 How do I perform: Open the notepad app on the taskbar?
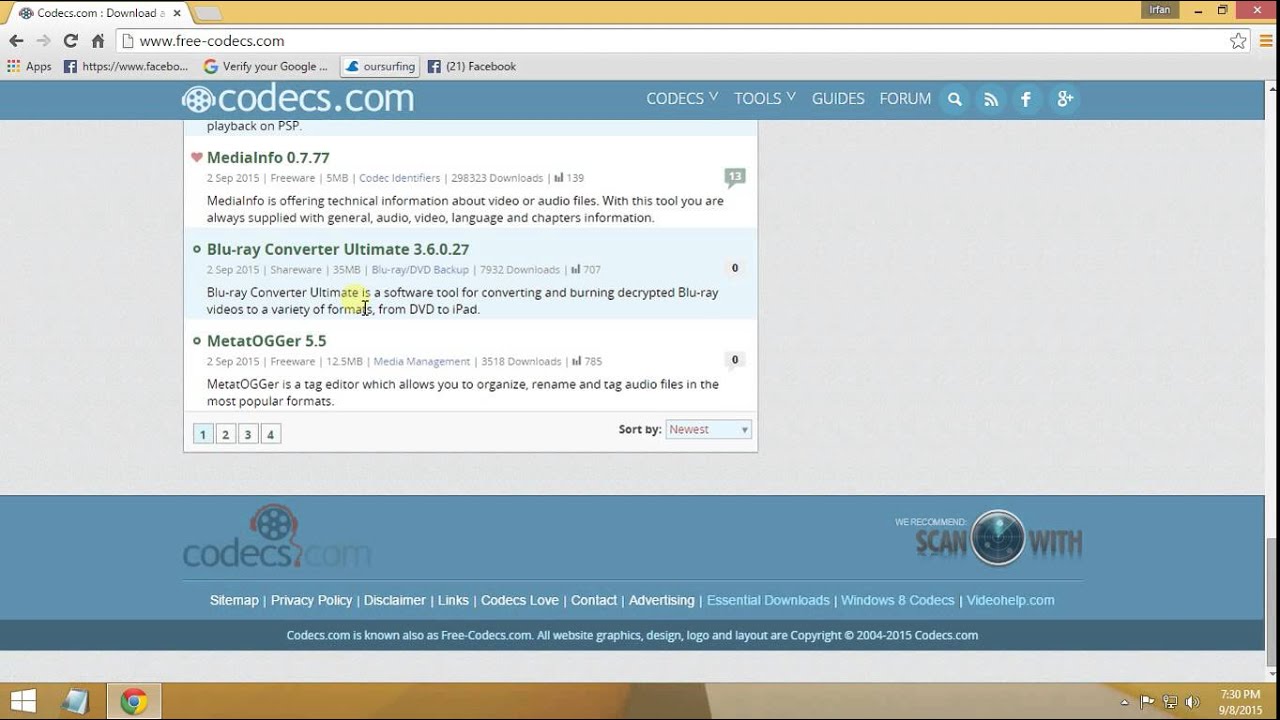click(x=75, y=701)
